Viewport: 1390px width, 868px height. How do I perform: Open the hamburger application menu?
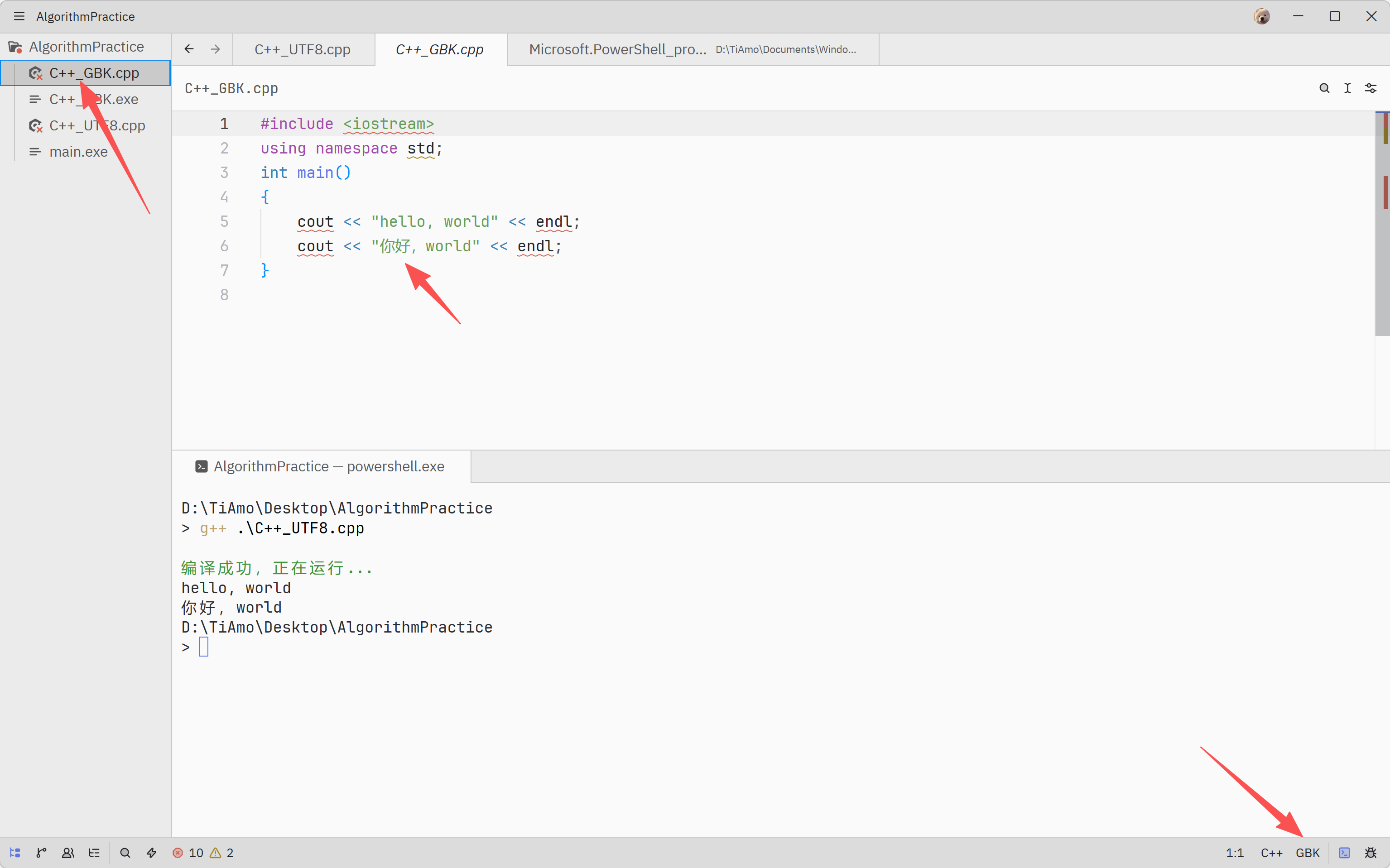point(19,16)
